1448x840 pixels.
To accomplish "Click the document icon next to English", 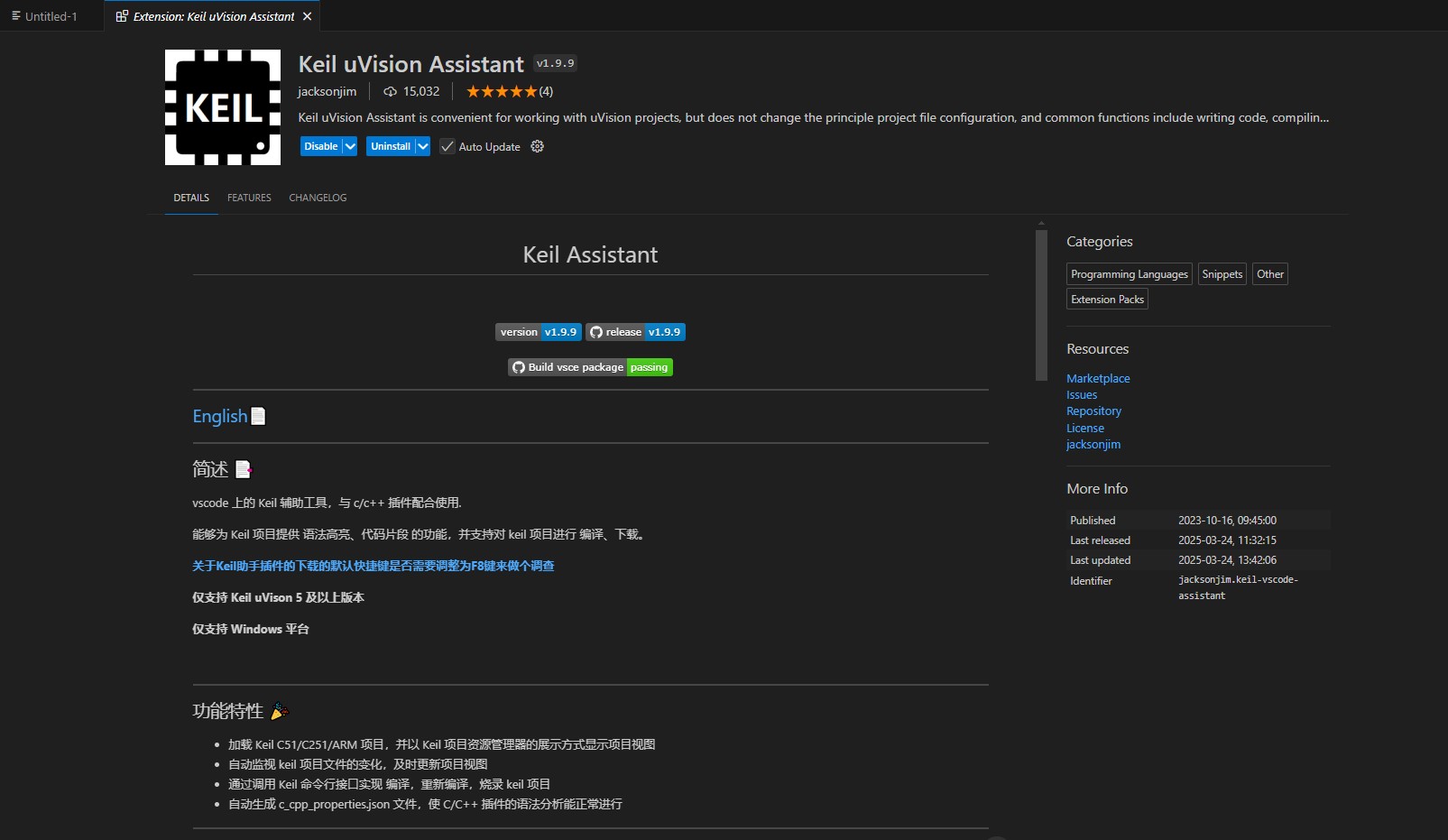I will click(x=258, y=416).
